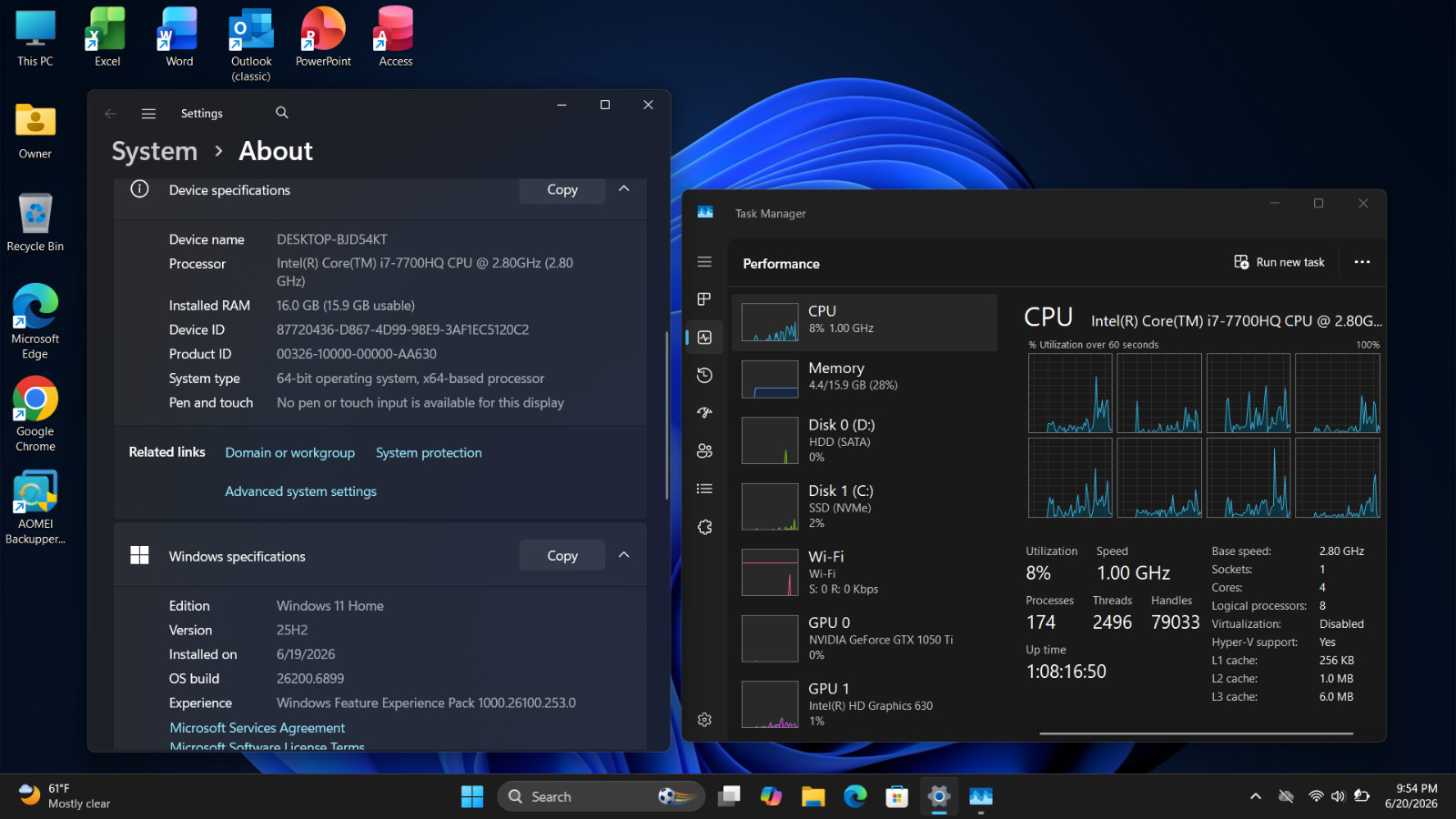Click the AOMEI Backupper desktop shortcut
The height and width of the screenshot is (819, 1456).
pos(35,507)
